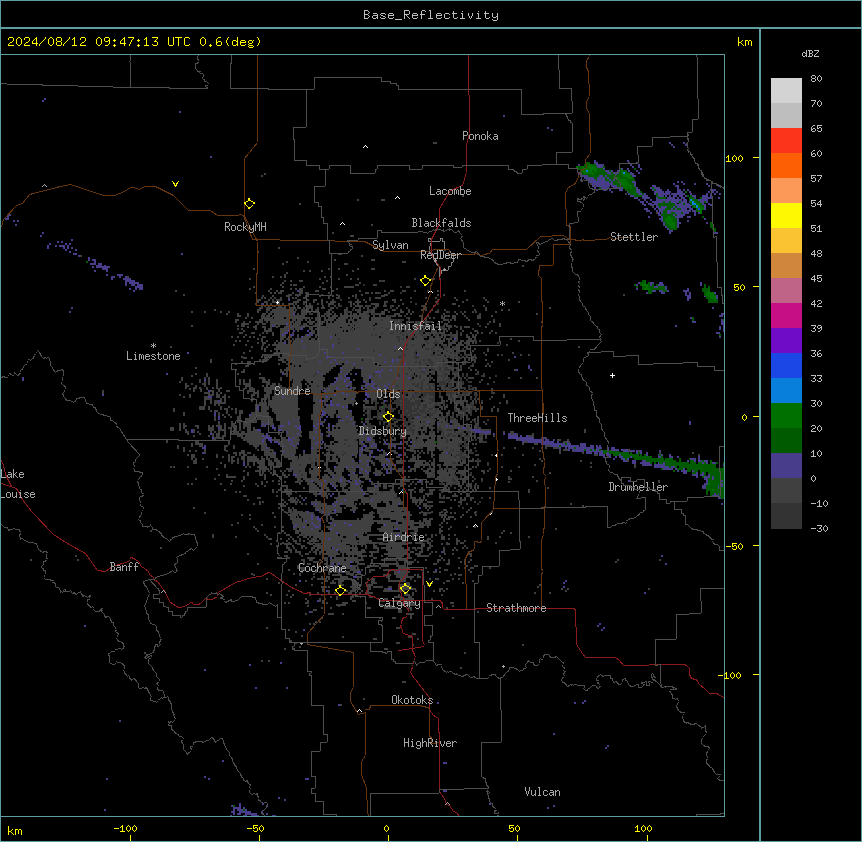The width and height of the screenshot is (862, 842).
Task: Click the Limestone label
Action: click(x=153, y=356)
